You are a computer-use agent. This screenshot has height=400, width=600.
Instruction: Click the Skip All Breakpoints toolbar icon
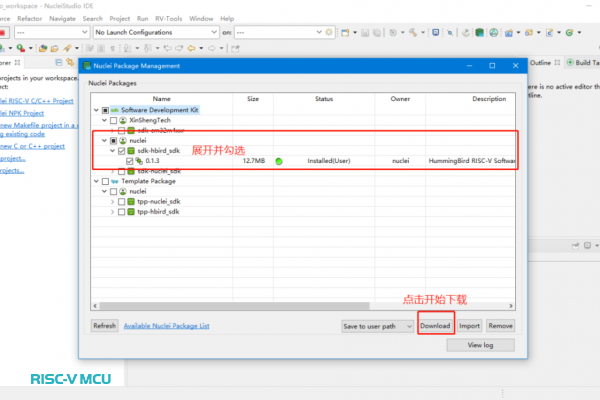click(450, 33)
